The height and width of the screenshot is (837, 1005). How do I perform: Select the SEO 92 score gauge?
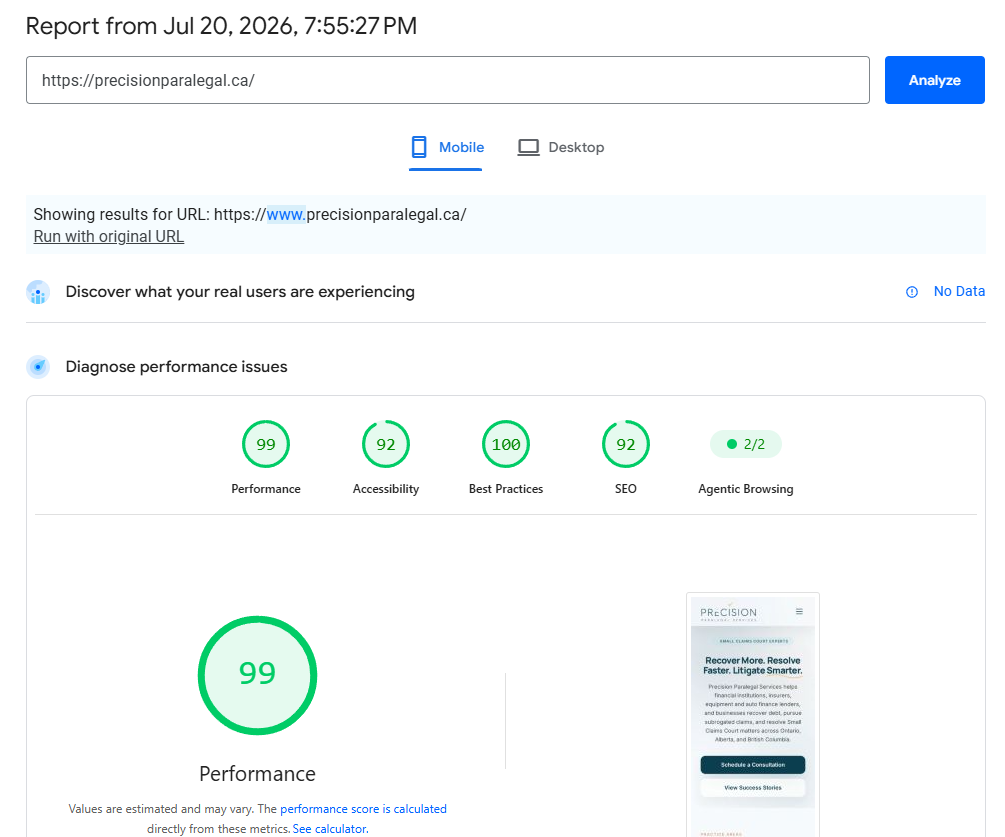pyautogui.click(x=626, y=444)
